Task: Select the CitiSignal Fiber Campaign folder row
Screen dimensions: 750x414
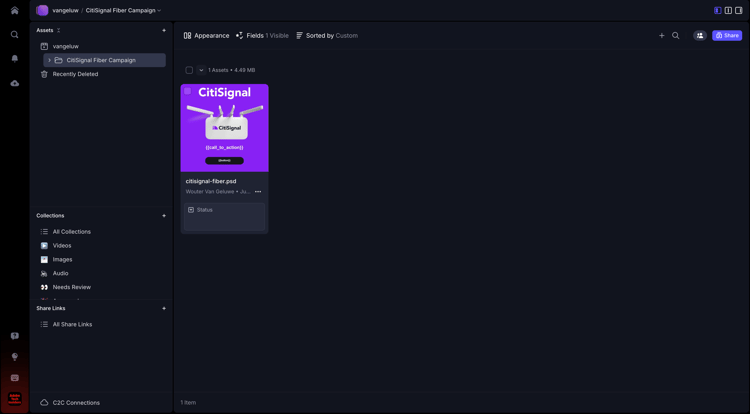Action: click(104, 60)
